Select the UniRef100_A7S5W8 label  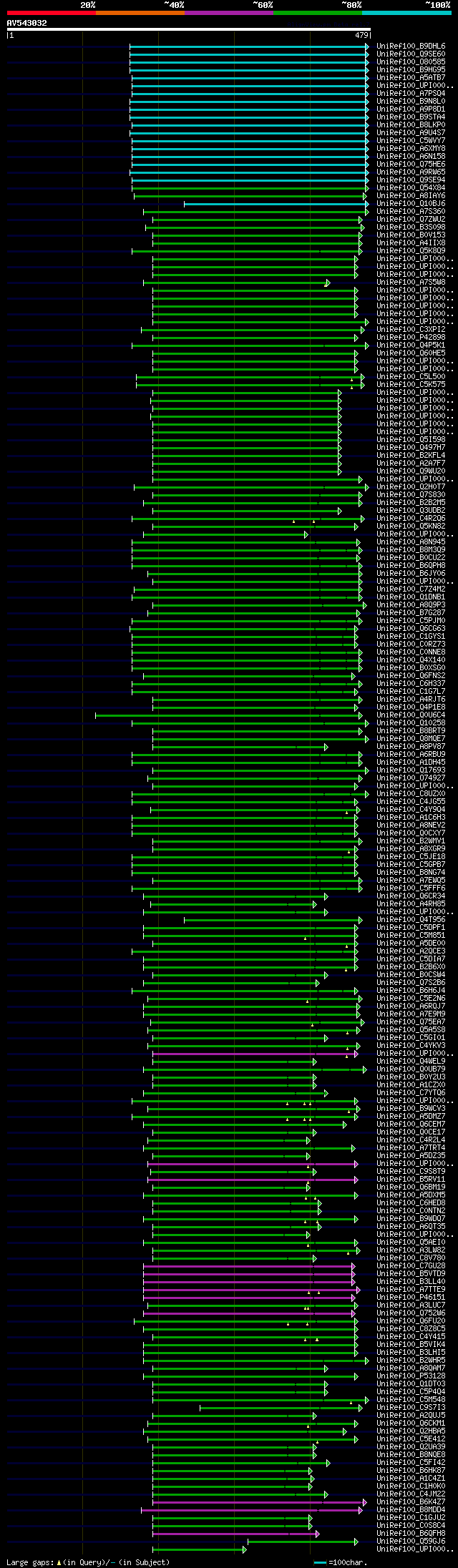click(x=411, y=282)
